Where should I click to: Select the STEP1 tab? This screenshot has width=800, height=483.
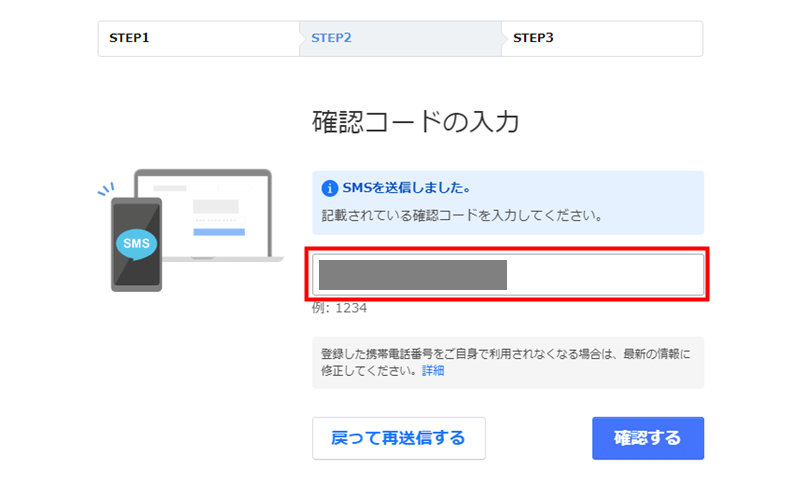(x=199, y=38)
